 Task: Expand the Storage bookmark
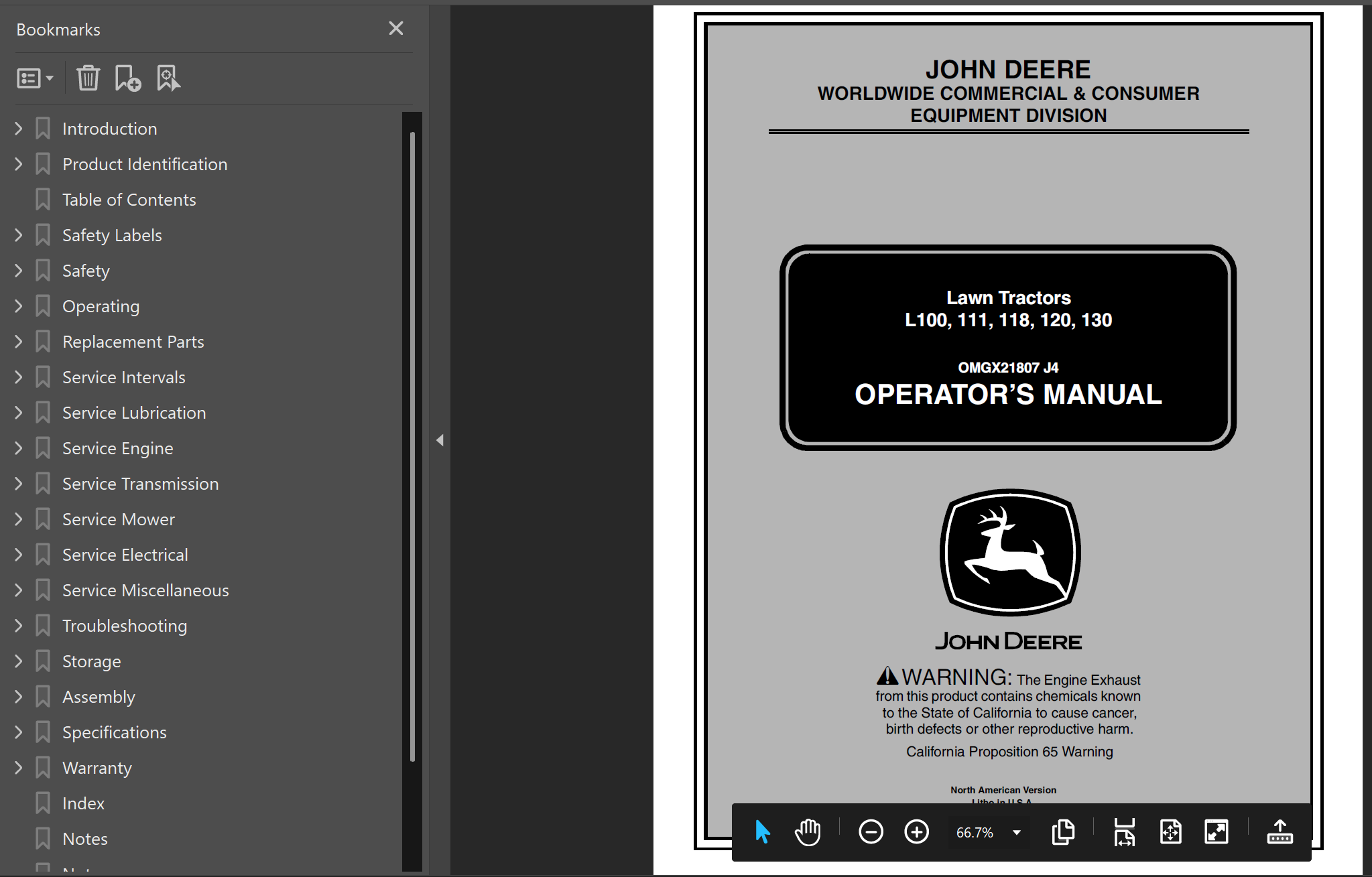19,661
